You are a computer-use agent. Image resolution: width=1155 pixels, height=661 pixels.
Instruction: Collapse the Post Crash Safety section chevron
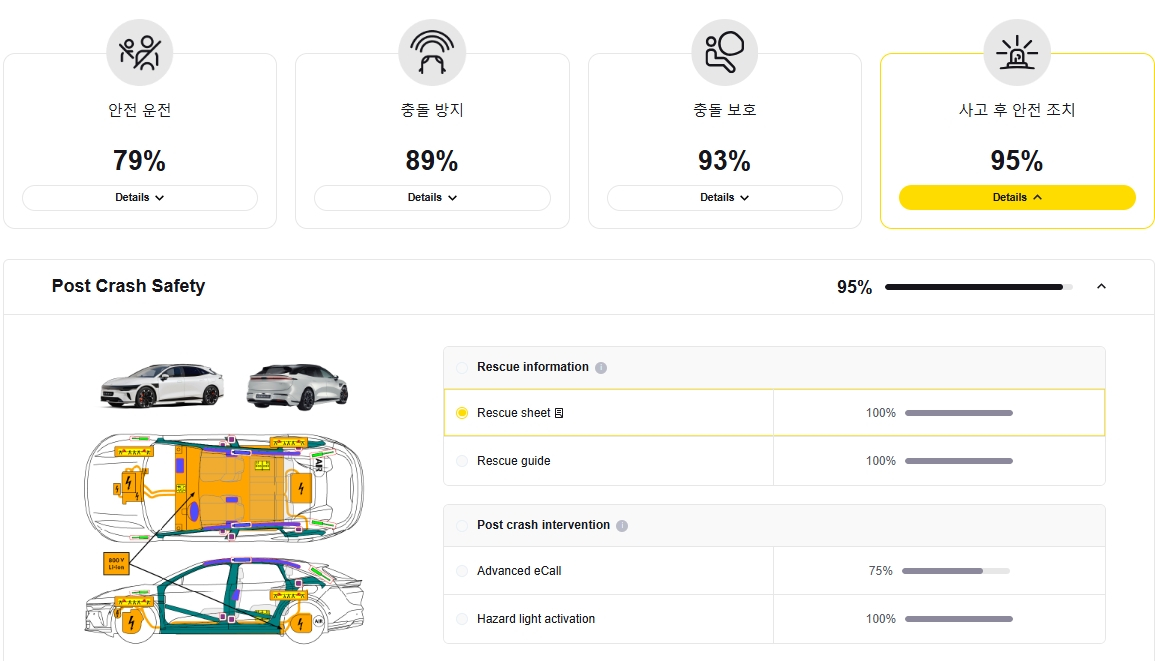(1101, 287)
